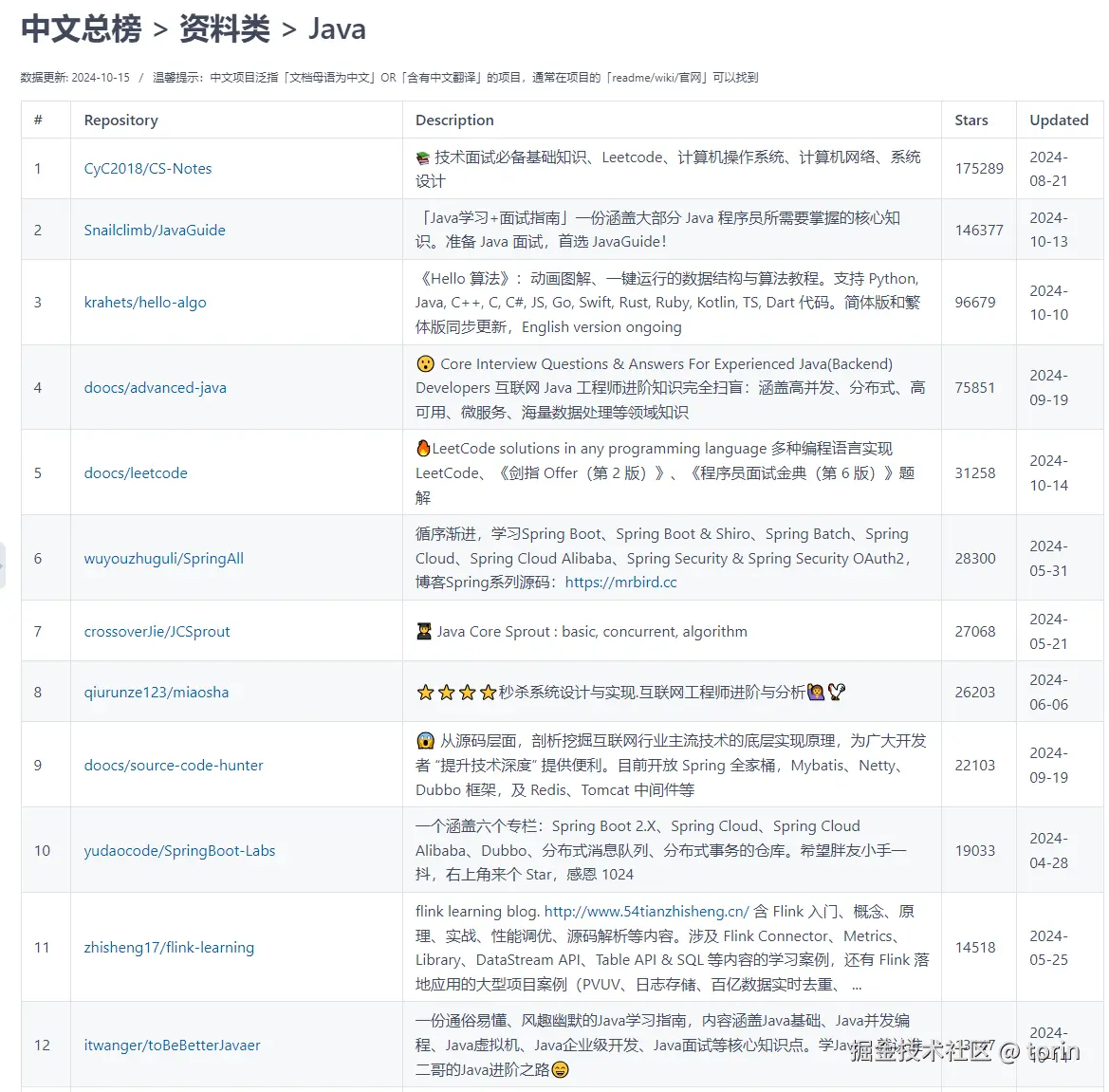Open the Snailclimb/JavaGuide repository link
The image size is (1109, 1092).
coord(155,230)
